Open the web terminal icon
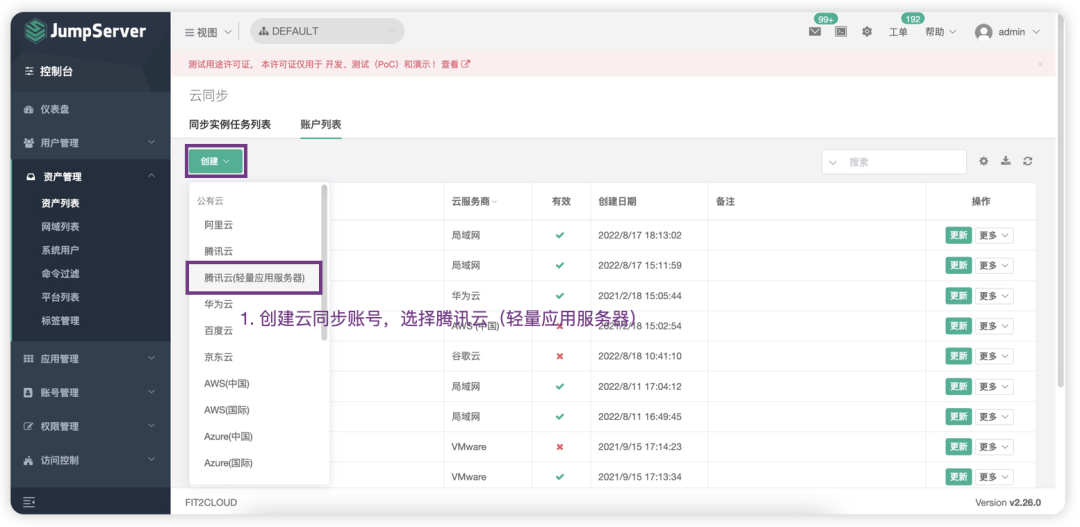 tap(841, 32)
